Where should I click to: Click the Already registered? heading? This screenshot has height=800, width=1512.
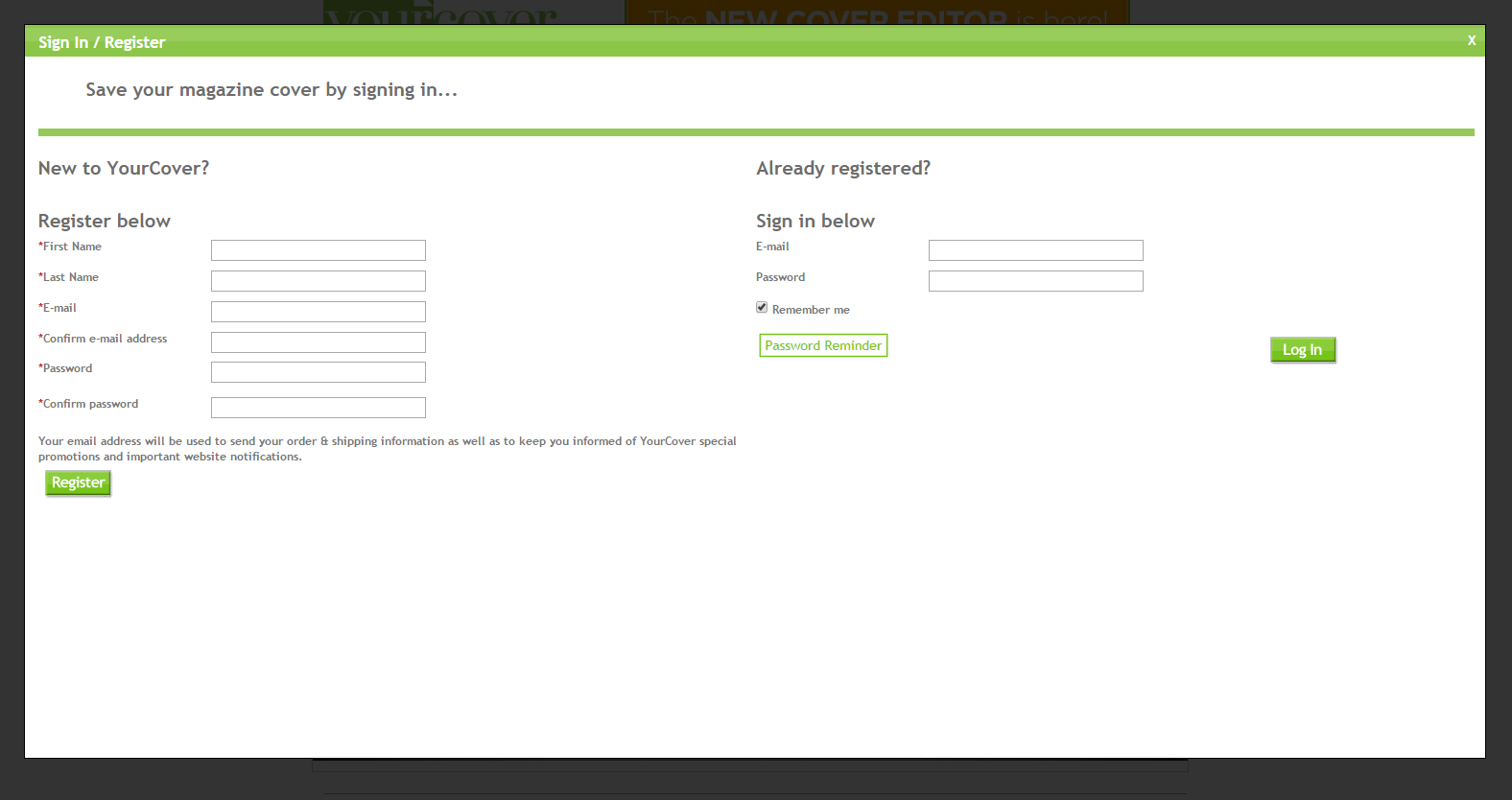[x=843, y=169]
